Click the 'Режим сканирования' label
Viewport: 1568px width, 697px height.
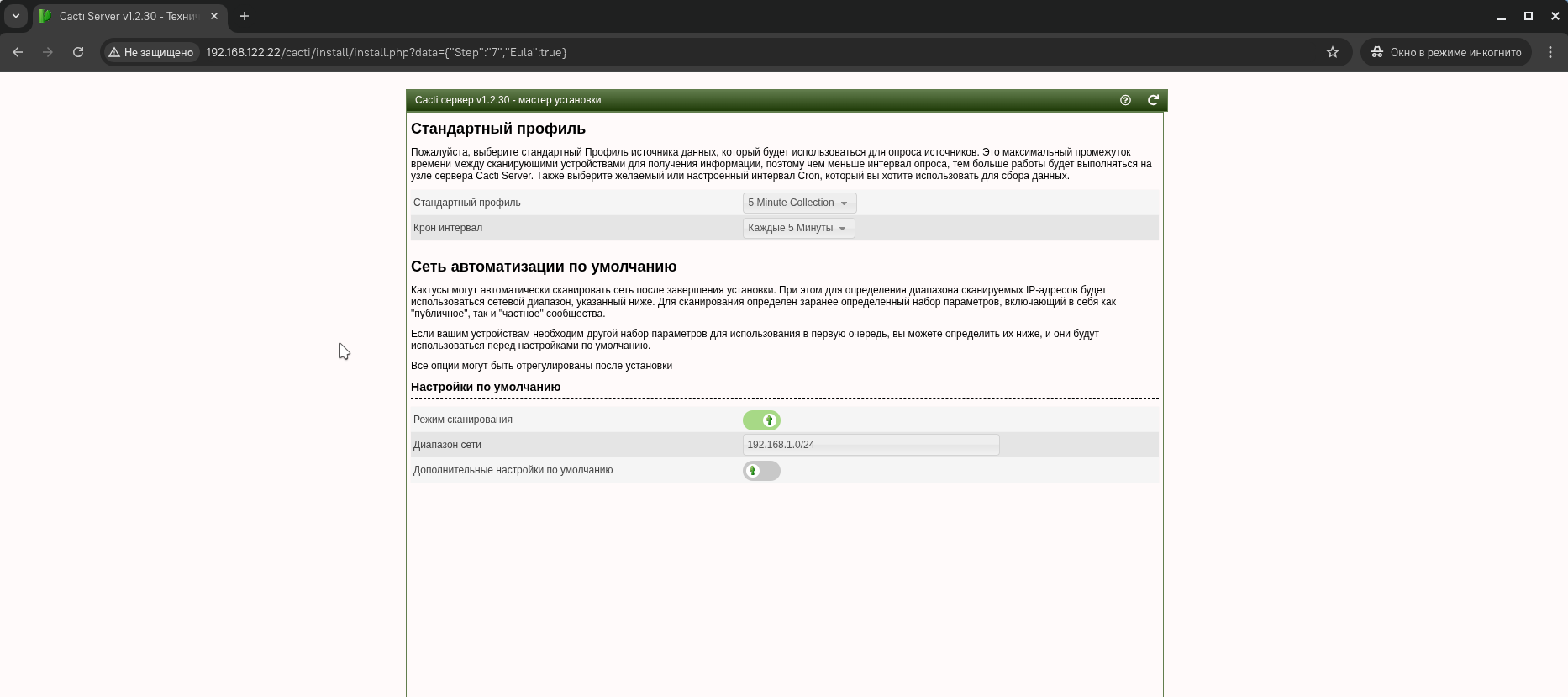(462, 420)
